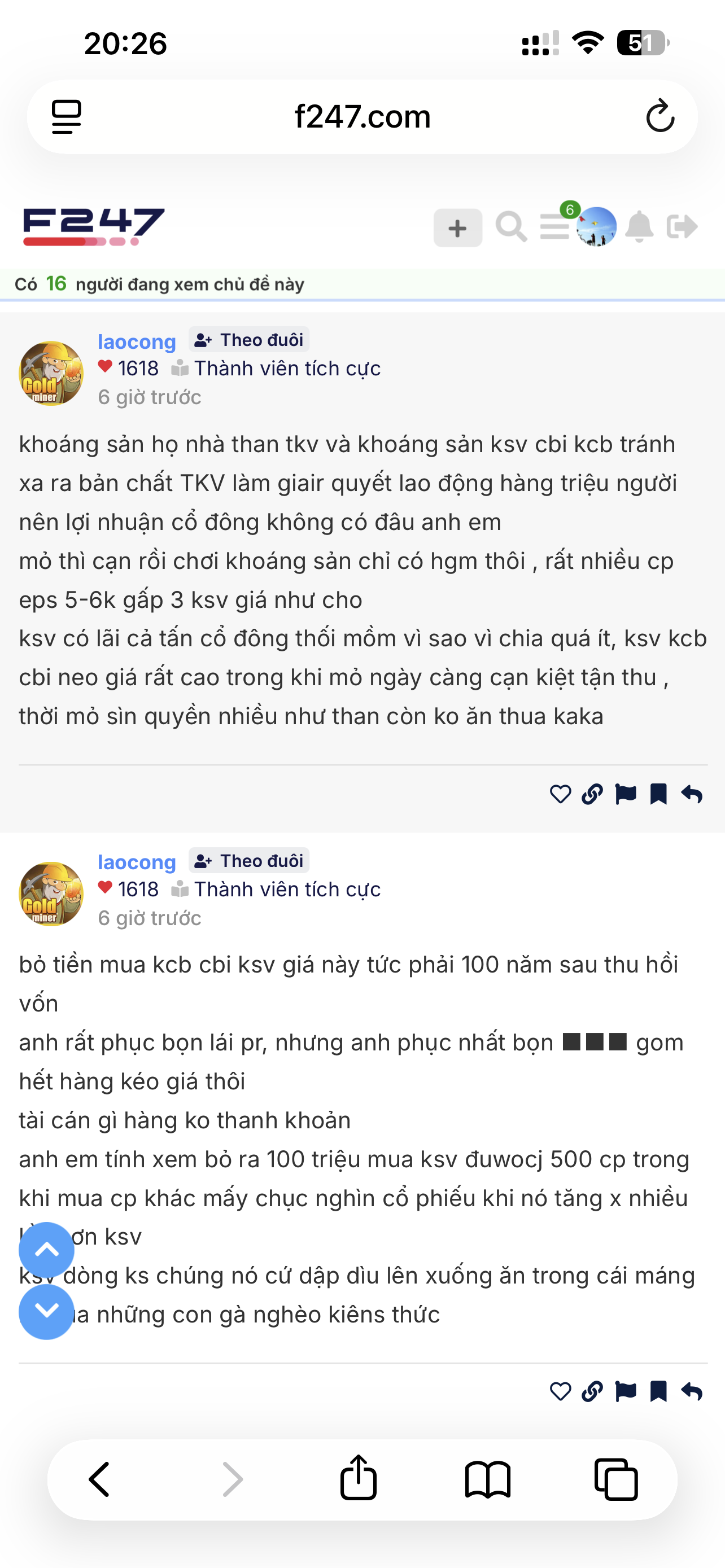The image size is (725, 1568).
Task: Tap the logout arrow icon
Action: 682,227
